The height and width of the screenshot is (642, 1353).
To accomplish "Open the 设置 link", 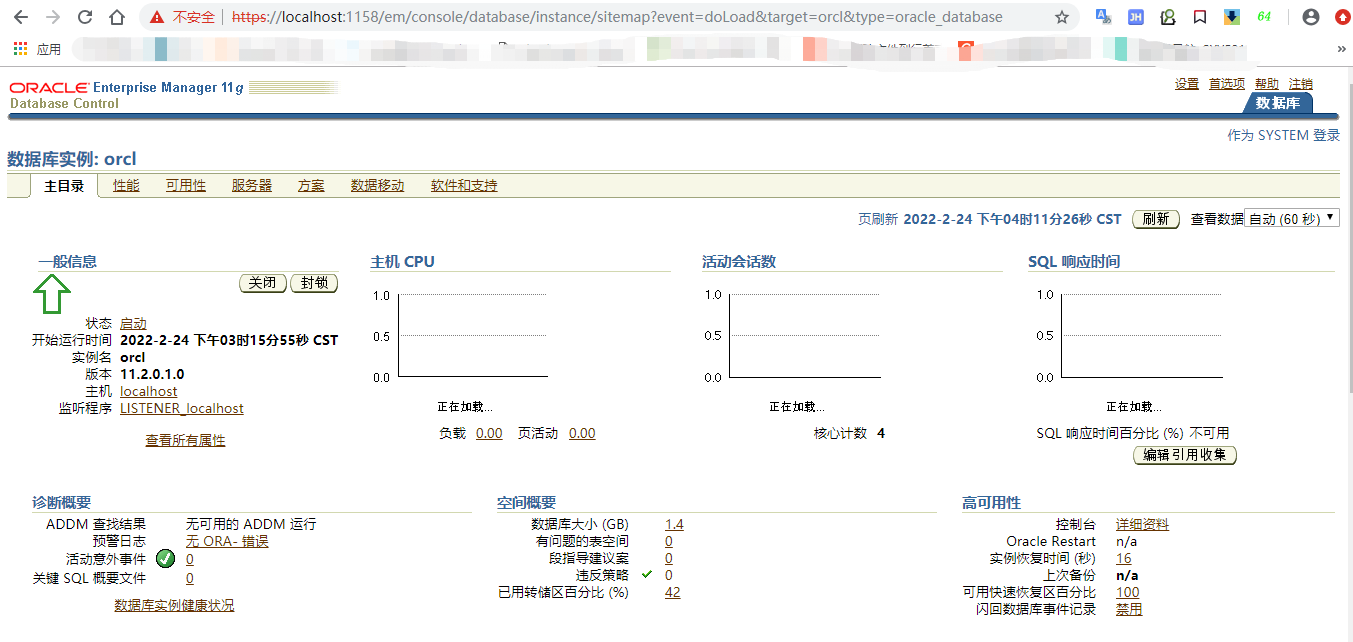I will (x=1187, y=84).
